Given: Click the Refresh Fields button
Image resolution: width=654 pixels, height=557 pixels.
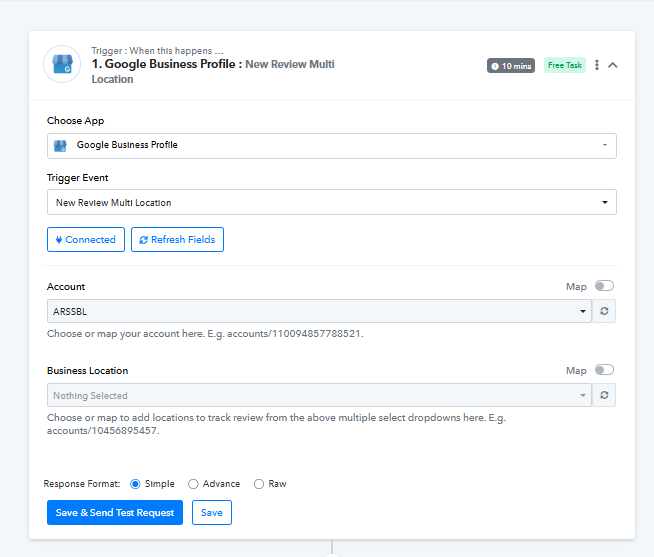Looking at the screenshot, I should point(177,239).
